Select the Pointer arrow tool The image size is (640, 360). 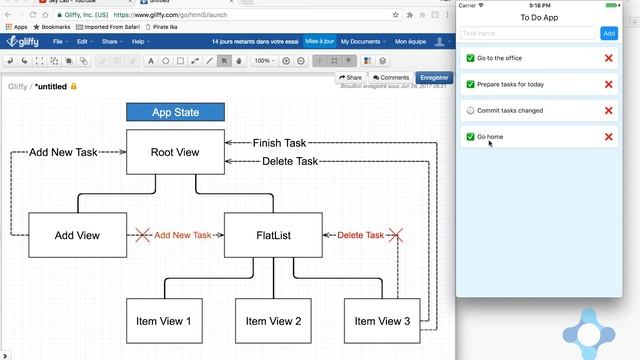[224, 61]
